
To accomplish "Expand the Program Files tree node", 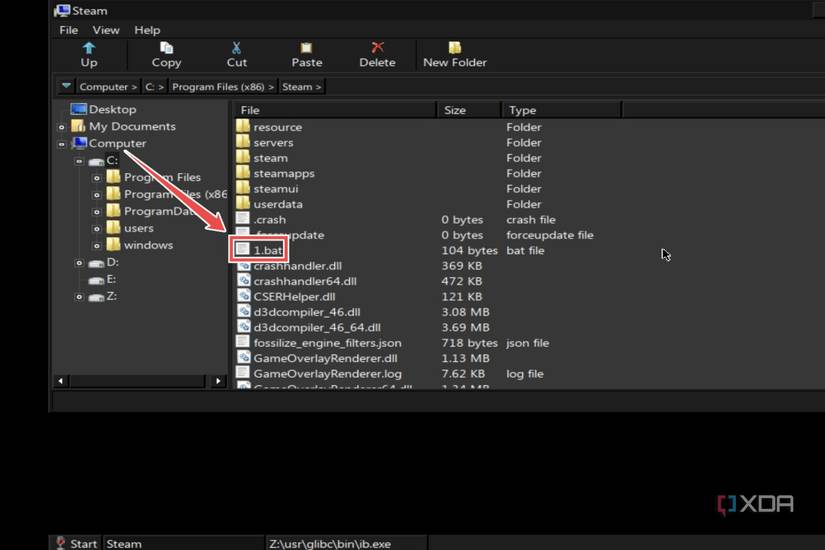I will click(x=96, y=178).
